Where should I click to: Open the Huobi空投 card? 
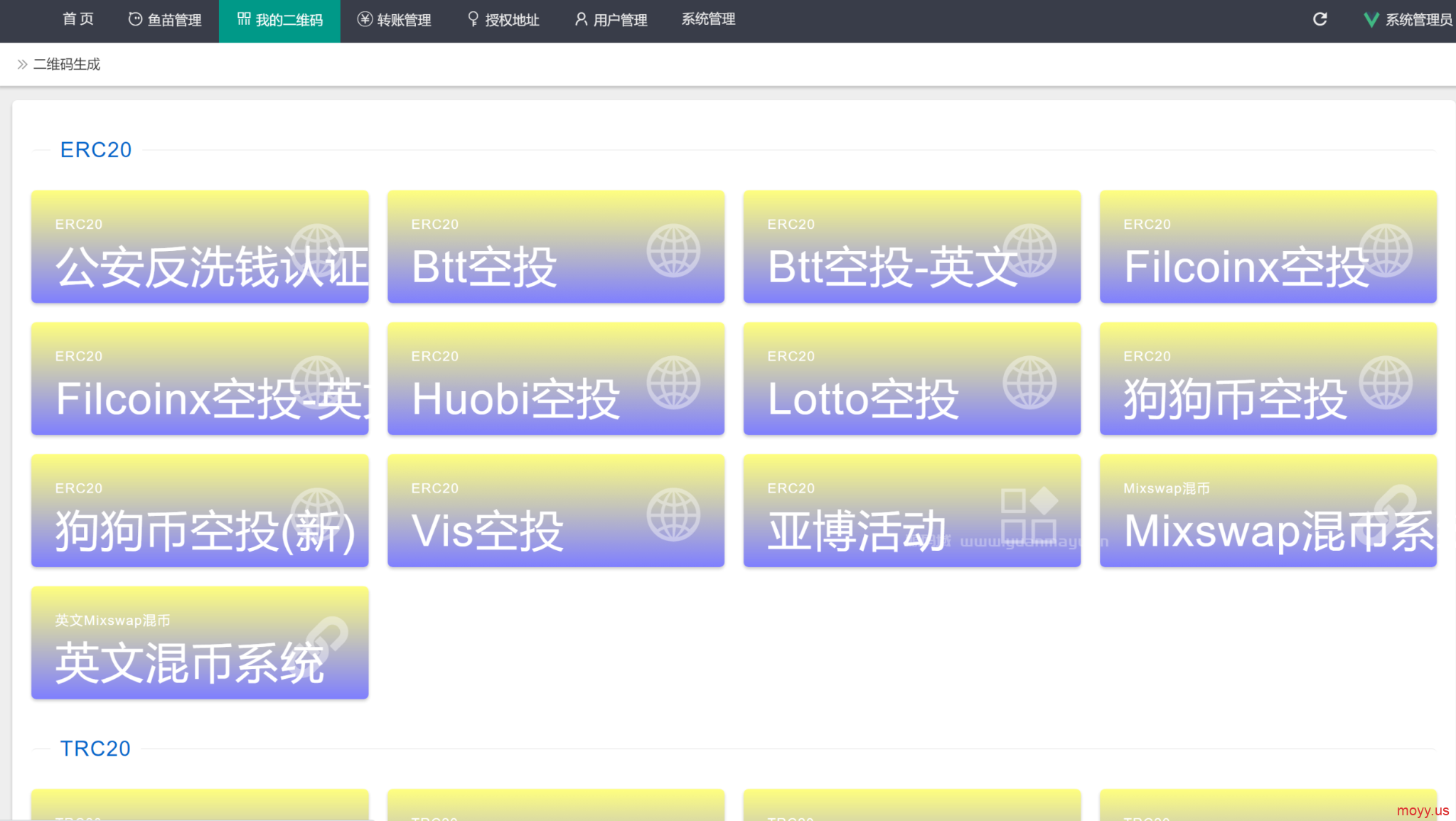(556, 379)
